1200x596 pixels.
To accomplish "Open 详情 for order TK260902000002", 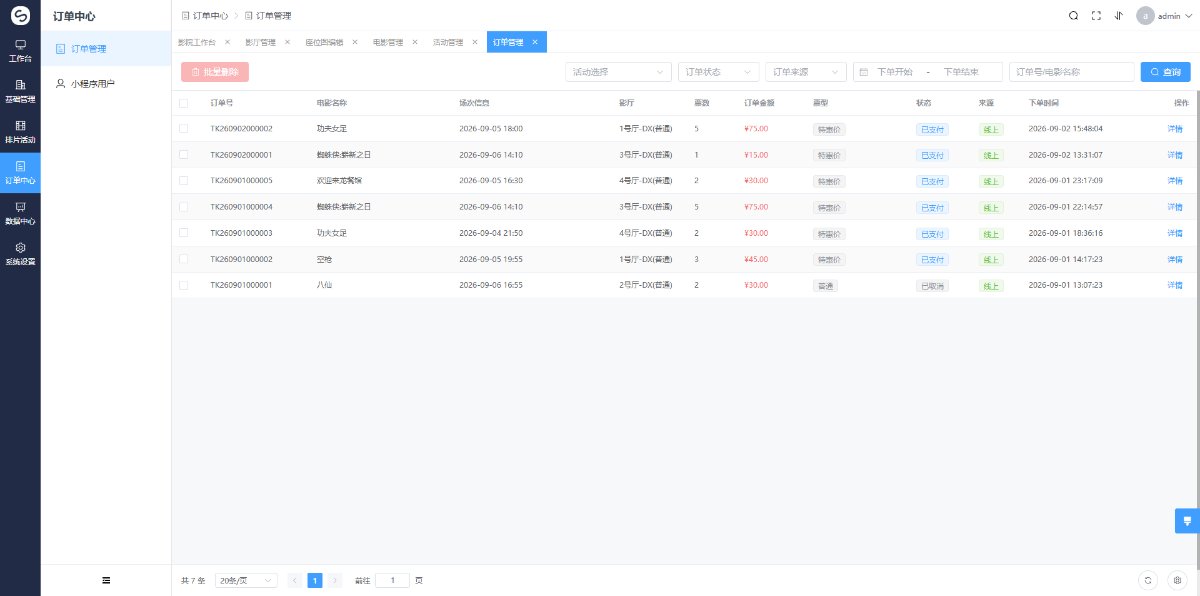I will (x=1175, y=128).
